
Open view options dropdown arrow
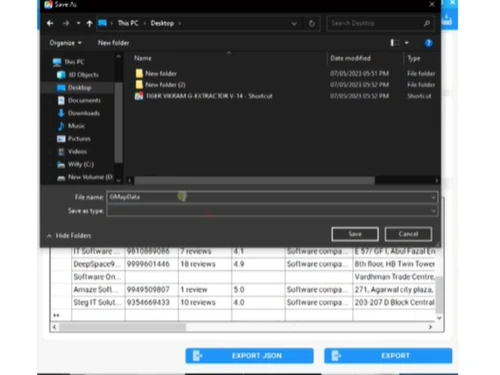[x=407, y=43]
